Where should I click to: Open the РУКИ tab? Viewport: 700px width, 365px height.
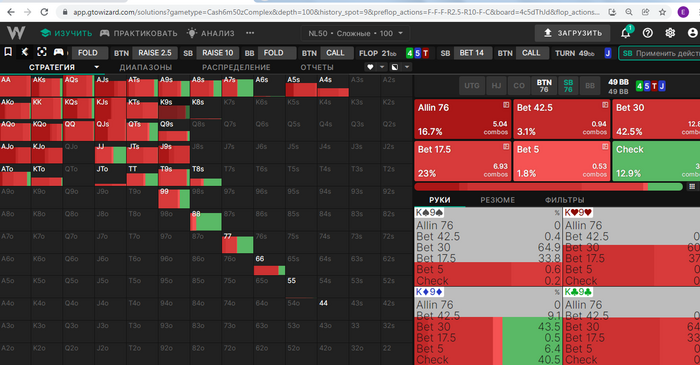point(439,200)
